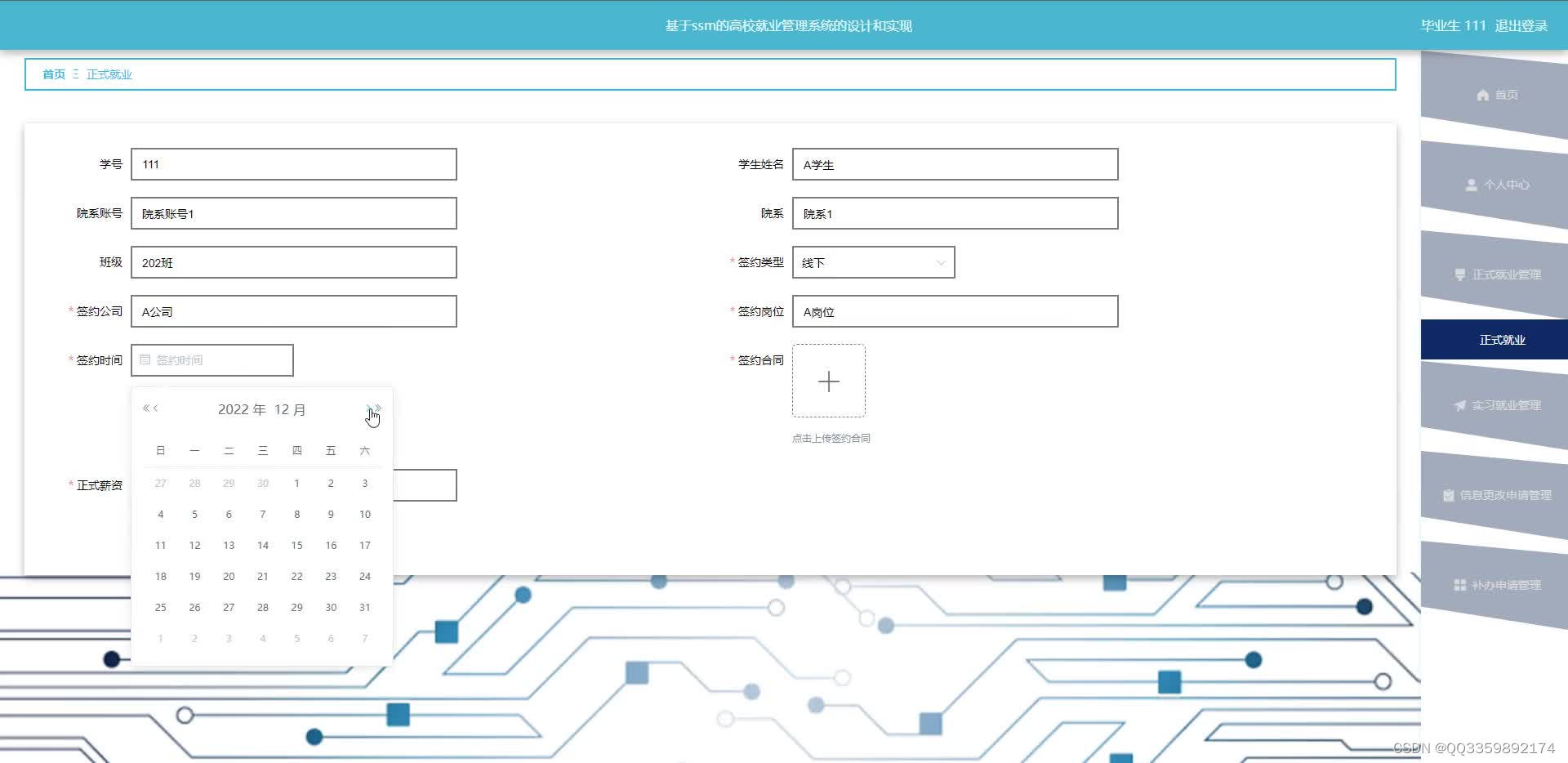Click the home icon in sidebar 首页

[x=1483, y=95]
